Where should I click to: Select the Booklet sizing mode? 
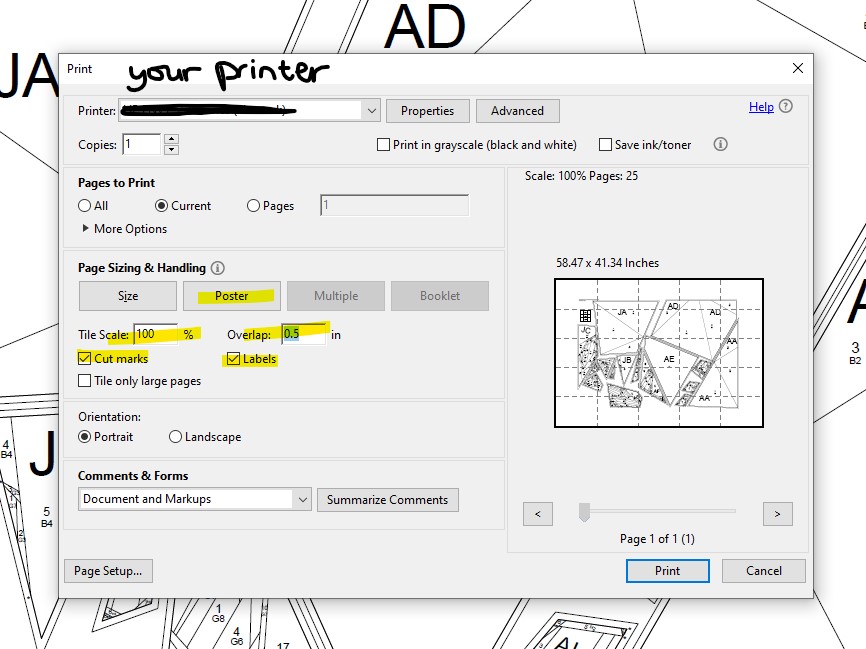(440, 296)
